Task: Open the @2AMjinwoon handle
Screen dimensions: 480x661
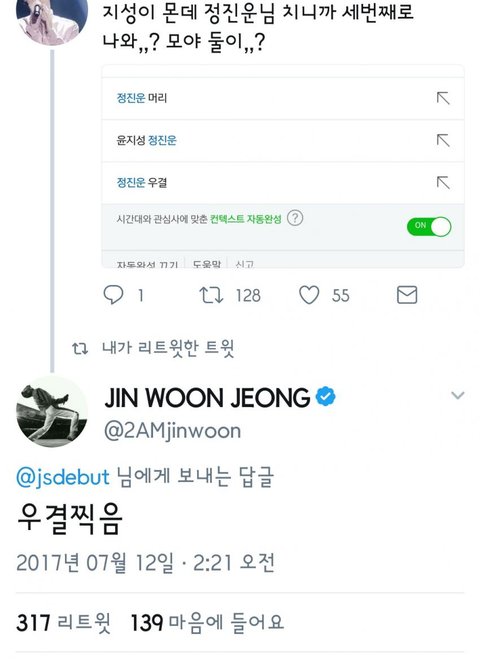Action: [x=172, y=431]
